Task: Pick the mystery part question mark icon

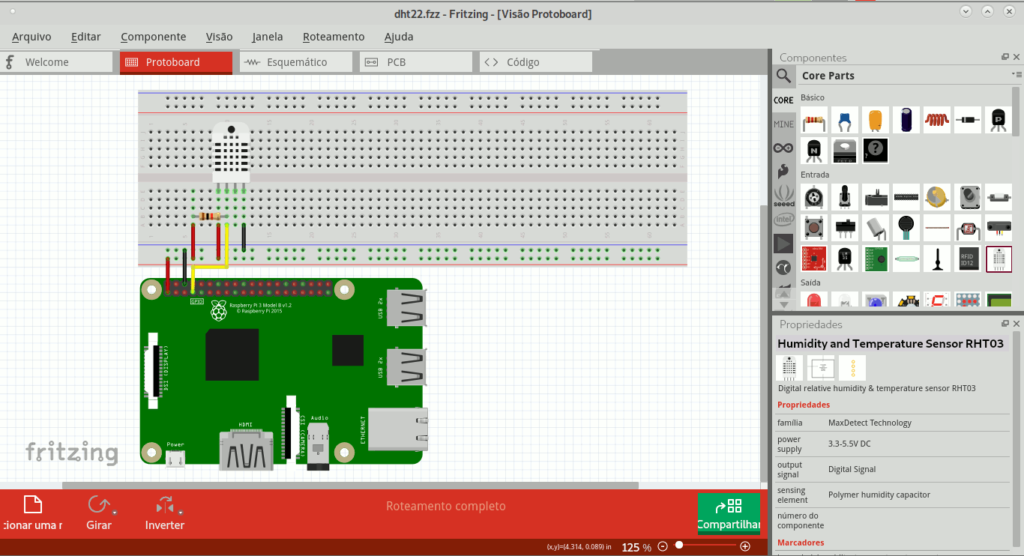Action: point(875,150)
